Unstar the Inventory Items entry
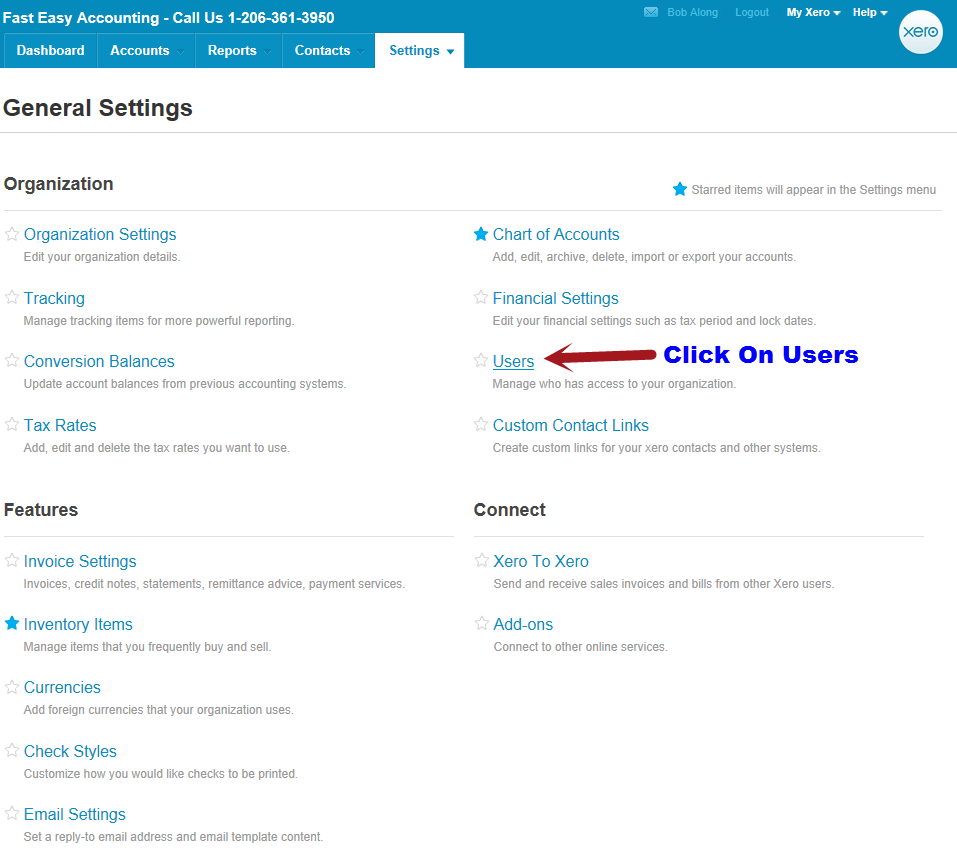This screenshot has width=957, height=861. (12, 624)
